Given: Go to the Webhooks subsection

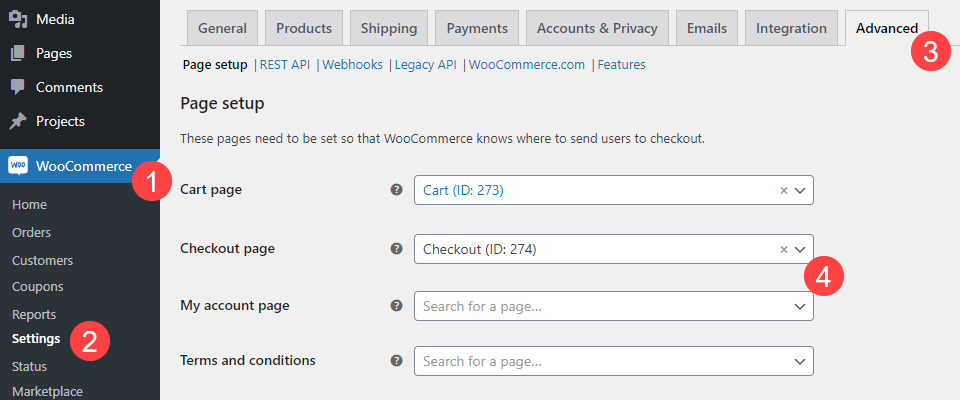Looking at the screenshot, I should [x=353, y=65].
